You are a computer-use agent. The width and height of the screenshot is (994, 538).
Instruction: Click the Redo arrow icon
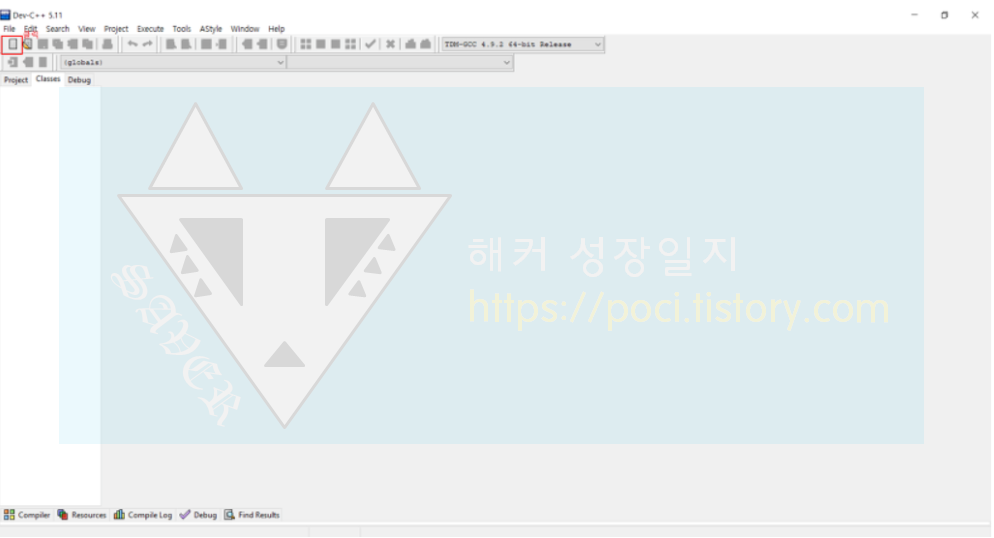pos(147,44)
